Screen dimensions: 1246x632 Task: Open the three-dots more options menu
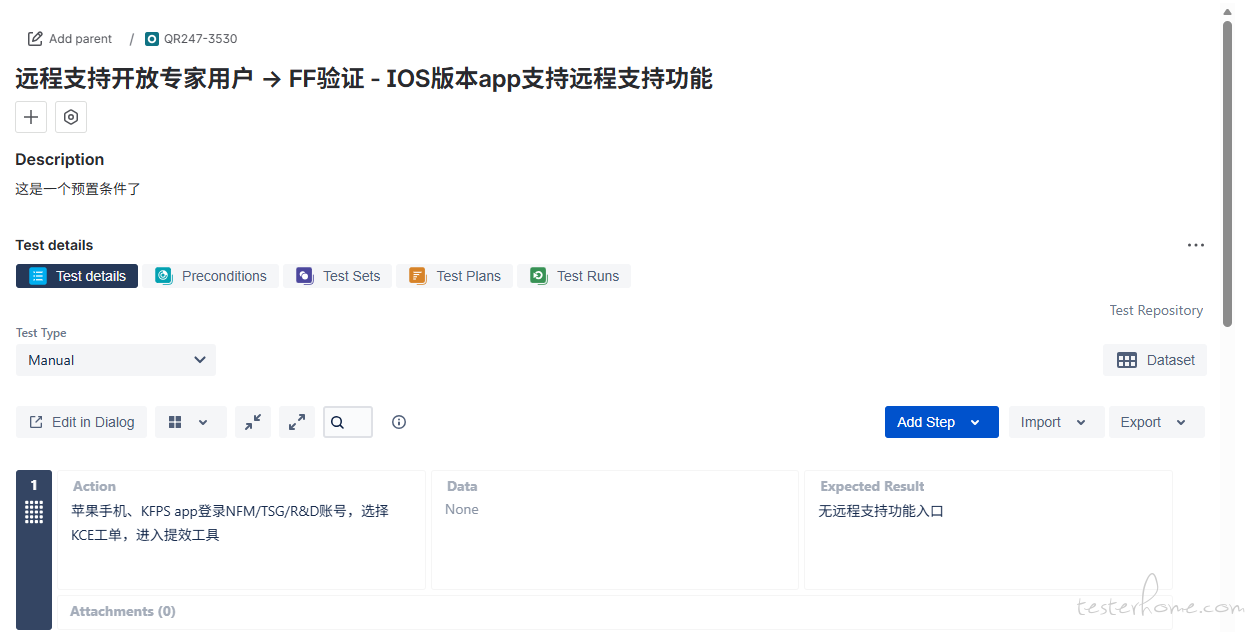click(1195, 245)
